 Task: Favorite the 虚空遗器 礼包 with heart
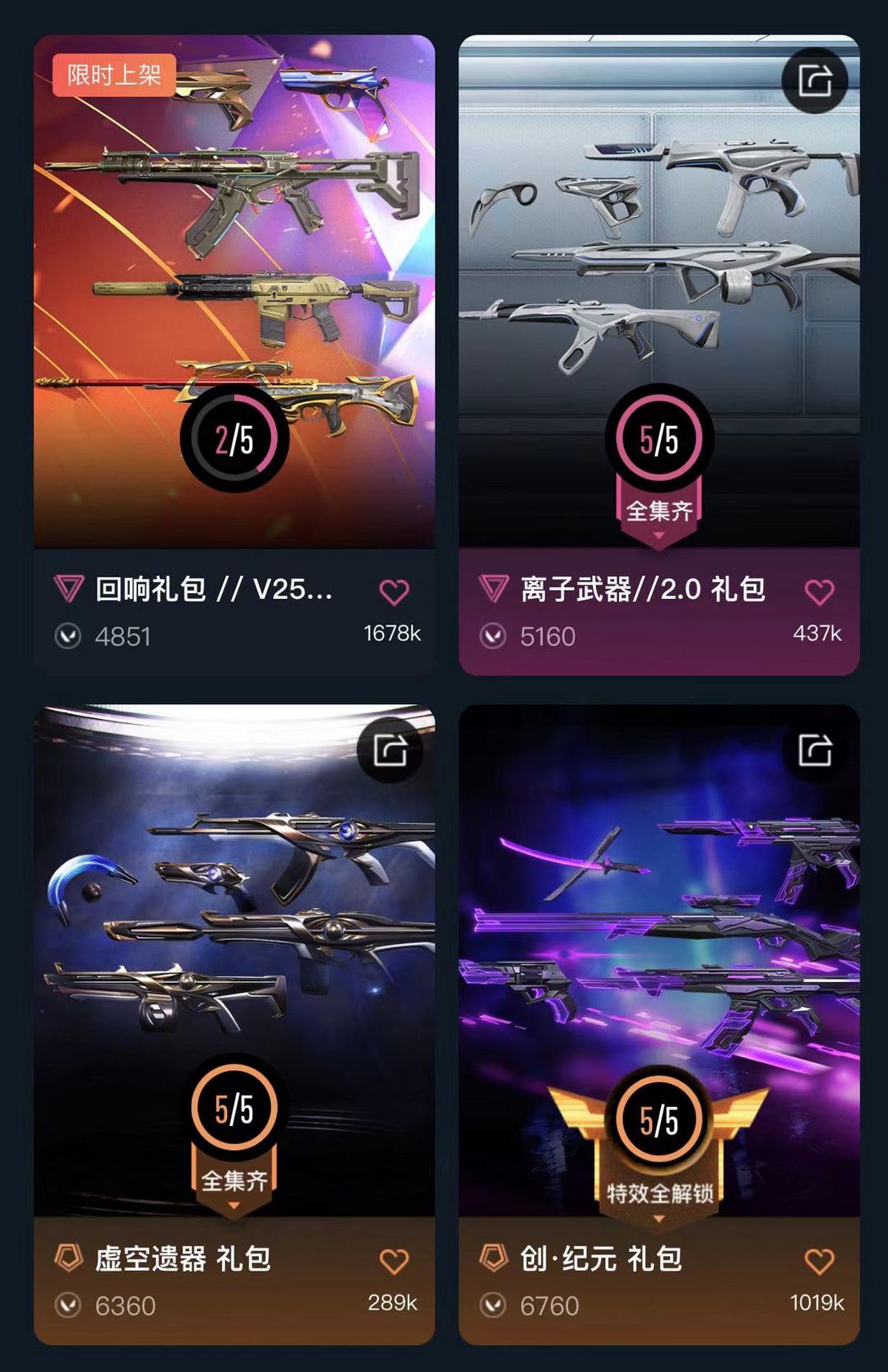394,1261
